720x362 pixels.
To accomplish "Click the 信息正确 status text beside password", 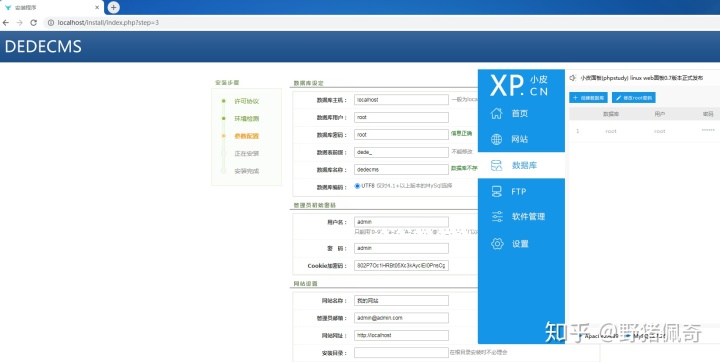I will tap(461, 133).
